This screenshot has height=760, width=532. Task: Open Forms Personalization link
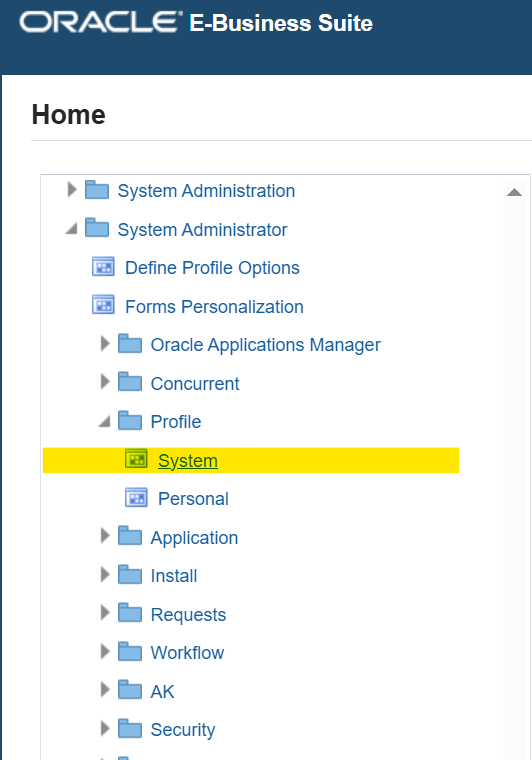[x=214, y=307]
